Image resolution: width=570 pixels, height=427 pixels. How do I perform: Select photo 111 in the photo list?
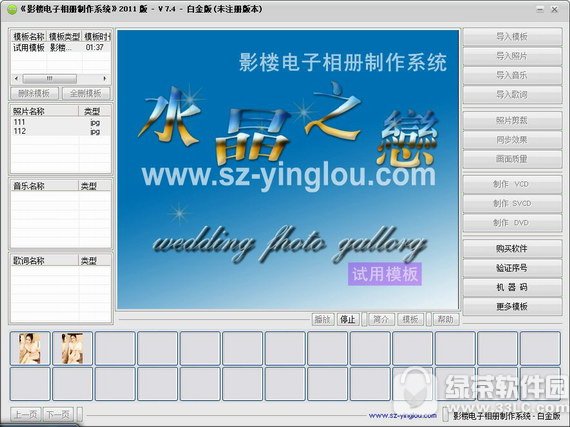pyautogui.click(x=60, y=122)
